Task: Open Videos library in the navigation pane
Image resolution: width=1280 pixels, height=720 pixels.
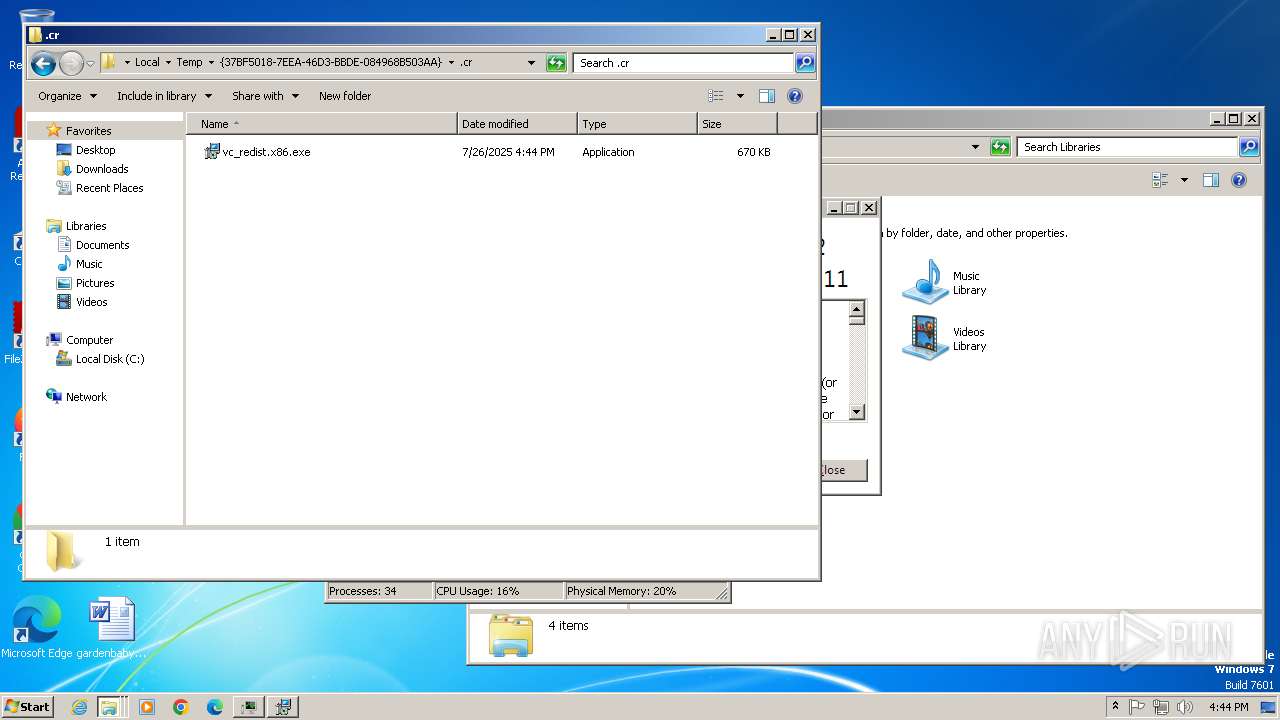Action: (91, 302)
